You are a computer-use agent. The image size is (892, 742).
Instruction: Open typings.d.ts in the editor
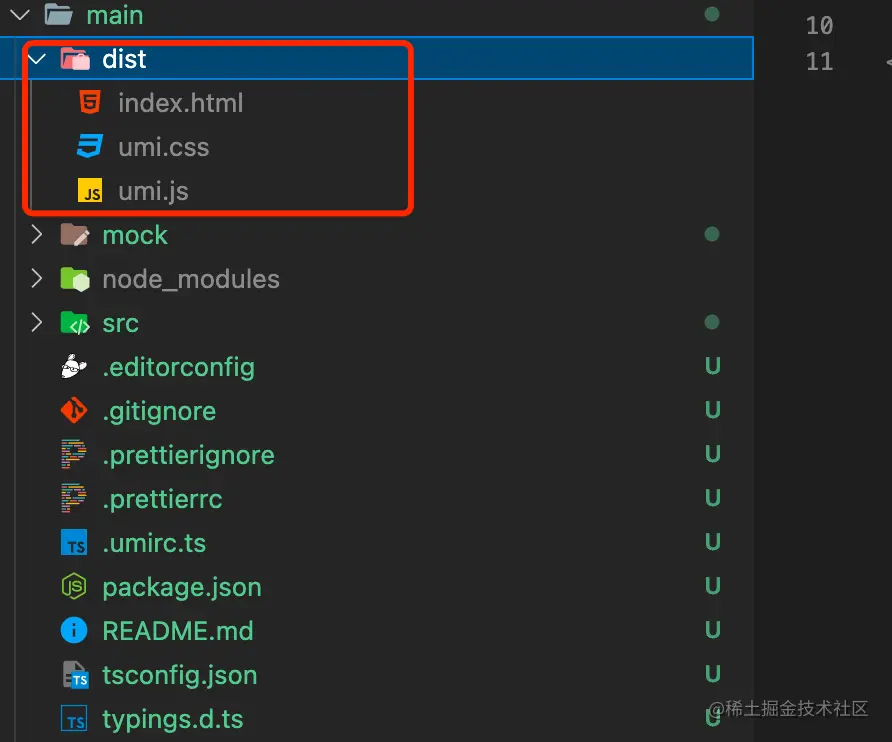[172, 719]
